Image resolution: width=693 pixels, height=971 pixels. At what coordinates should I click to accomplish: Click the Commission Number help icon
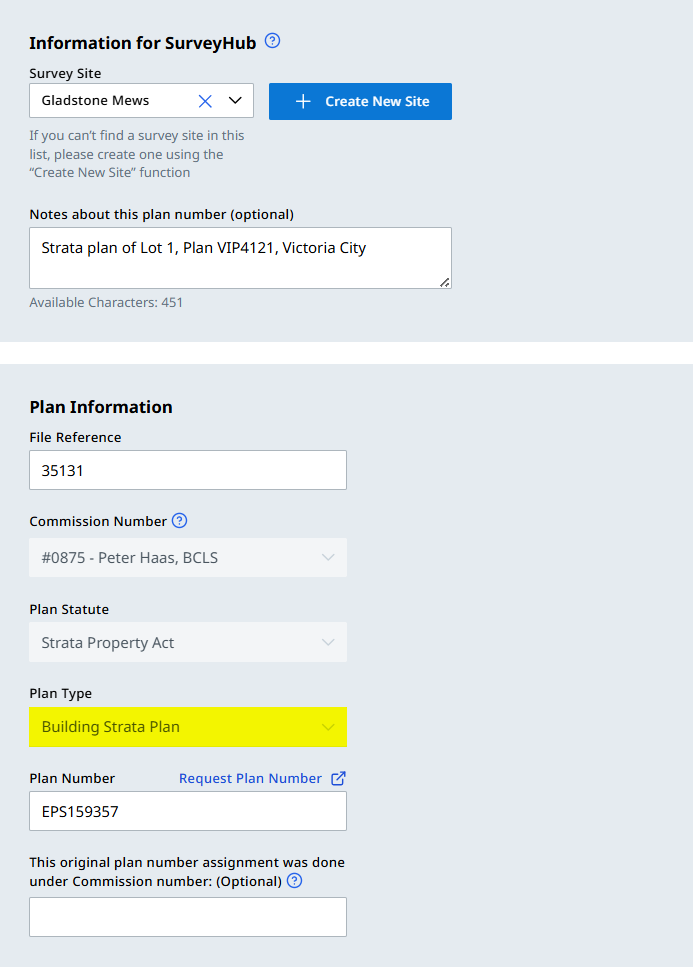(x=180, y=521)
